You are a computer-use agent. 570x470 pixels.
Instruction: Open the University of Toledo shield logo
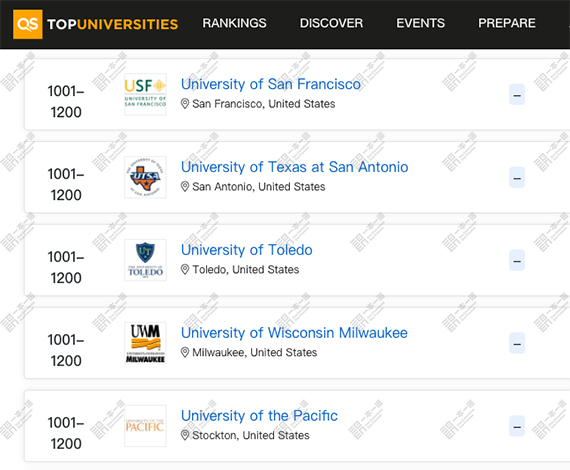click(x=145, y=260)
